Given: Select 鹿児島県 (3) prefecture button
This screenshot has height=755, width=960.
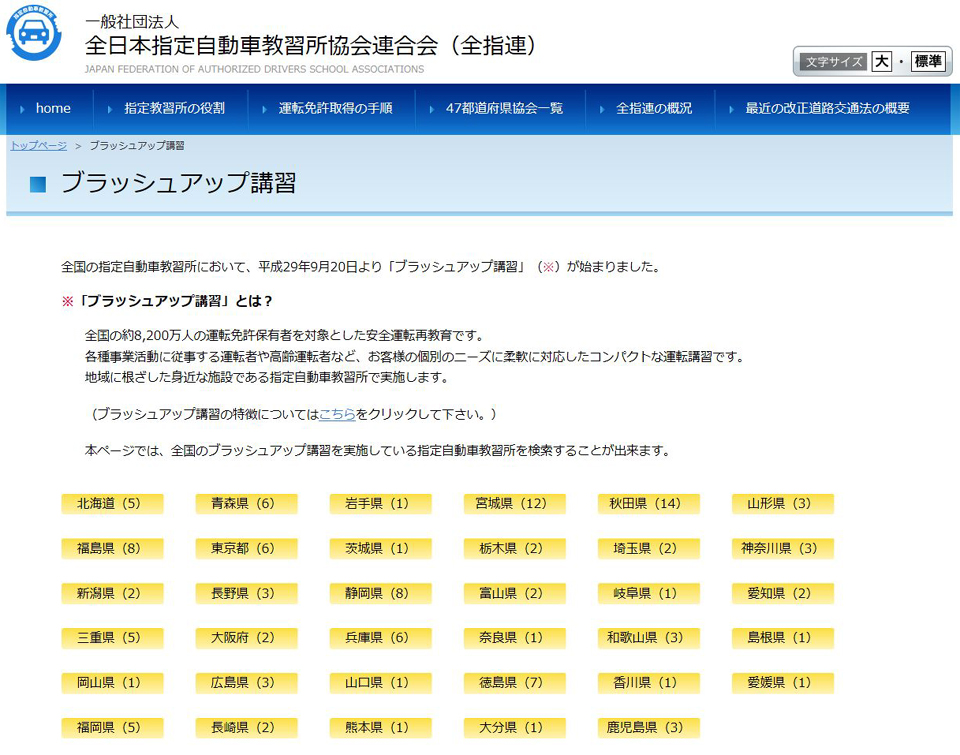Looking at the screenshot, I should pyautogui.click(x=648, y=728).
